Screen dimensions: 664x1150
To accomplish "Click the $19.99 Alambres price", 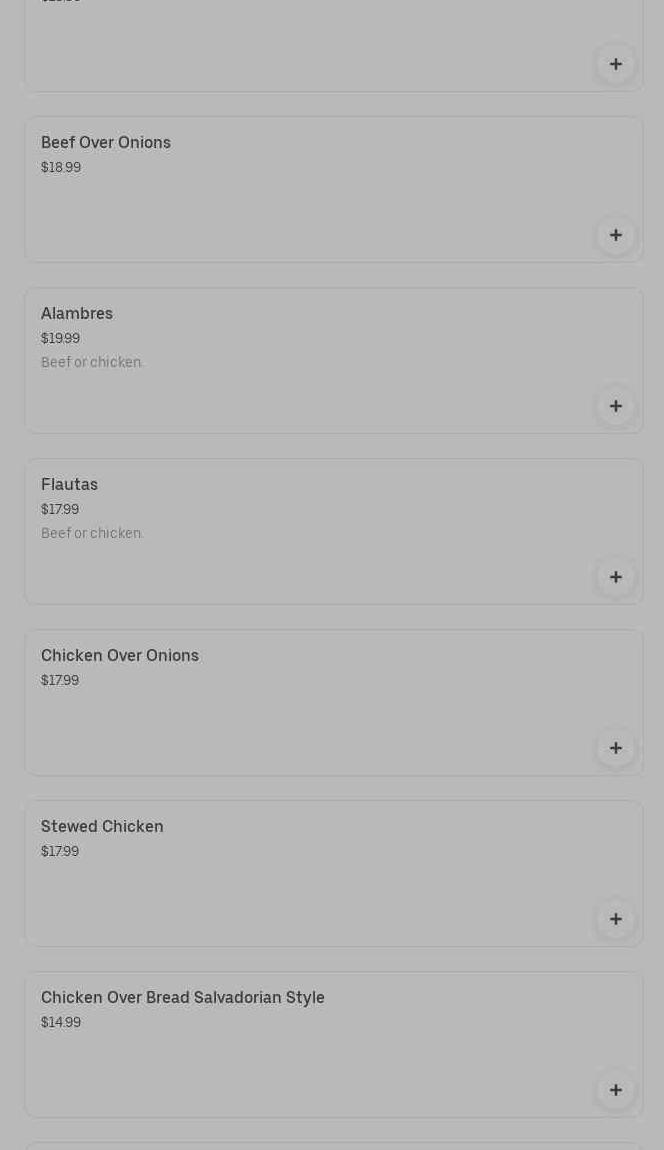I will [60, 338].
